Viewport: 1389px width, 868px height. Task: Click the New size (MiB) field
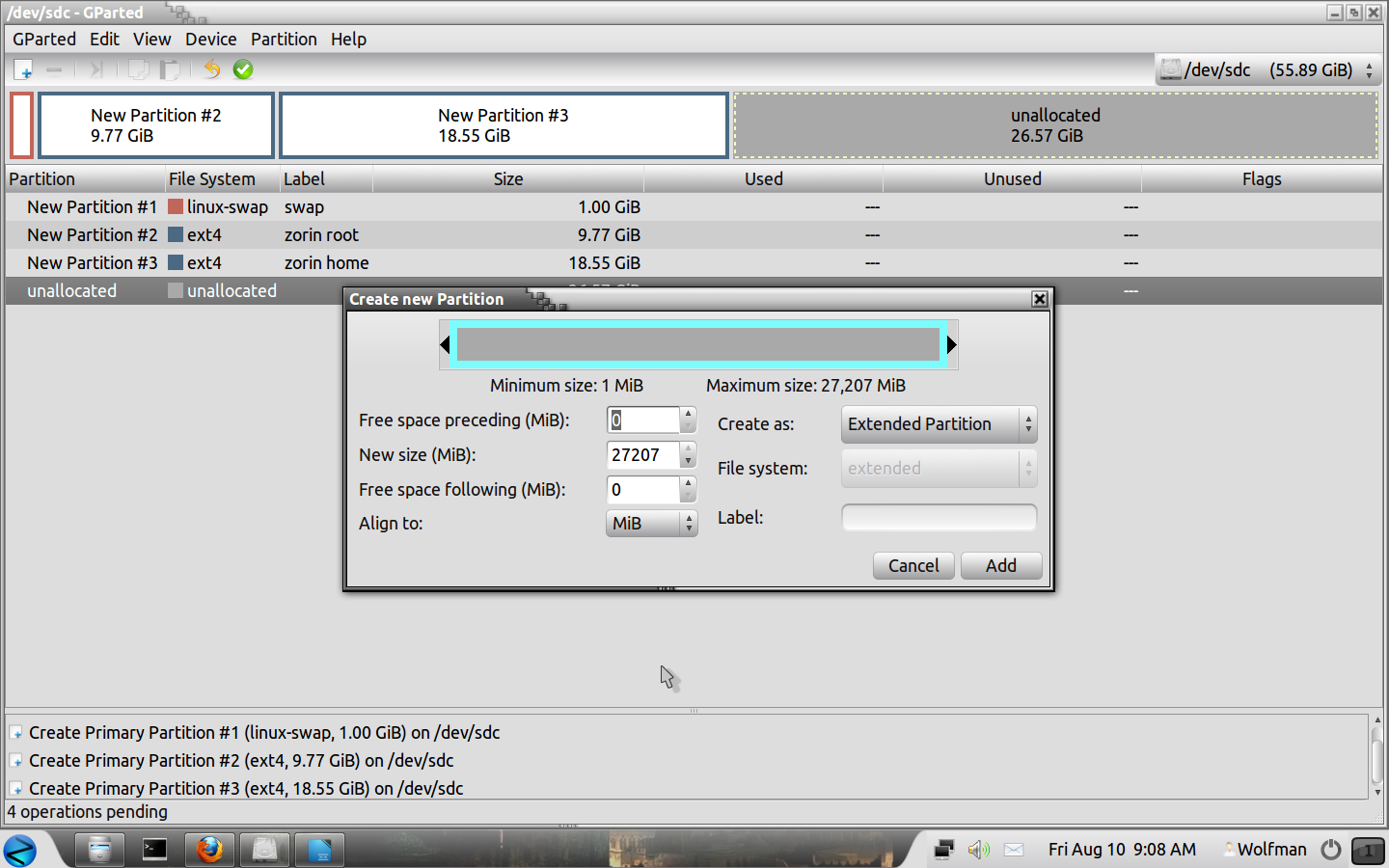(642, 455)
